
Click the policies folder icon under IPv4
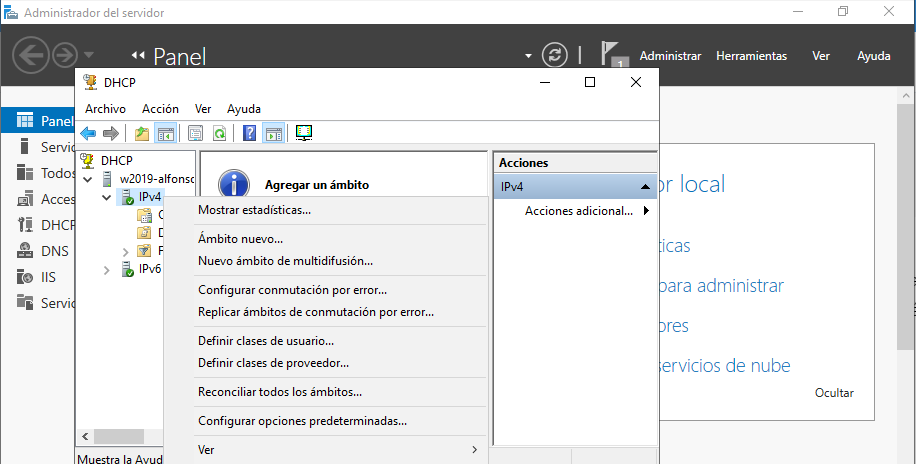coord(144,233)
